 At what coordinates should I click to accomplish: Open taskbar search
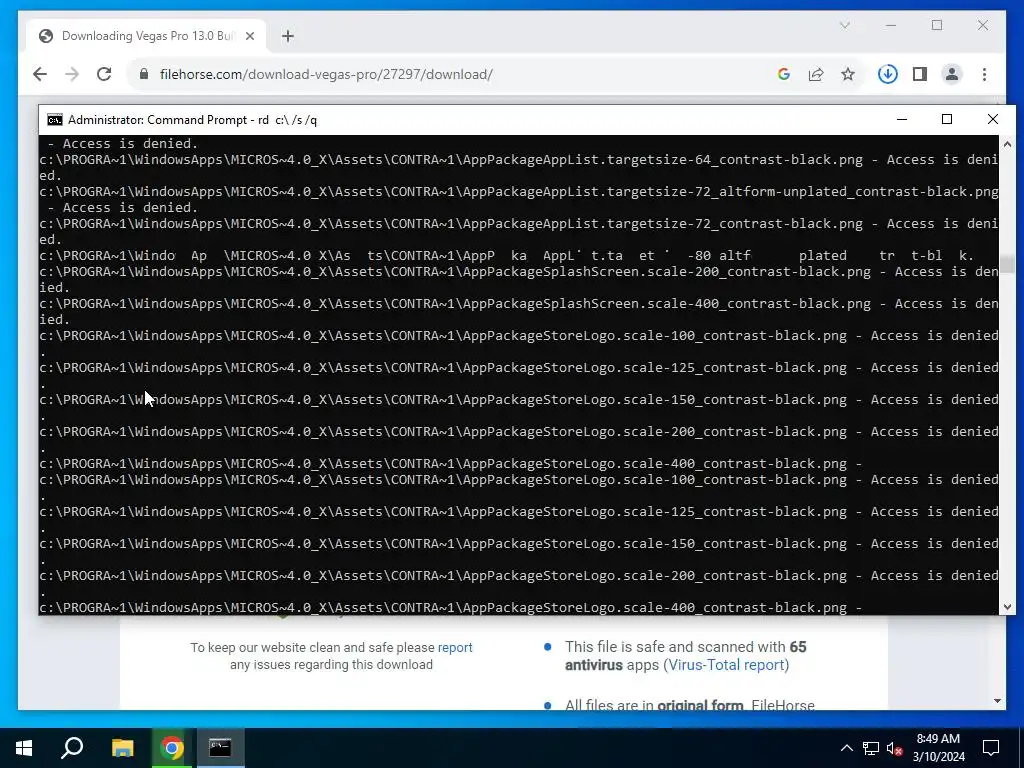tap(72, 748)
